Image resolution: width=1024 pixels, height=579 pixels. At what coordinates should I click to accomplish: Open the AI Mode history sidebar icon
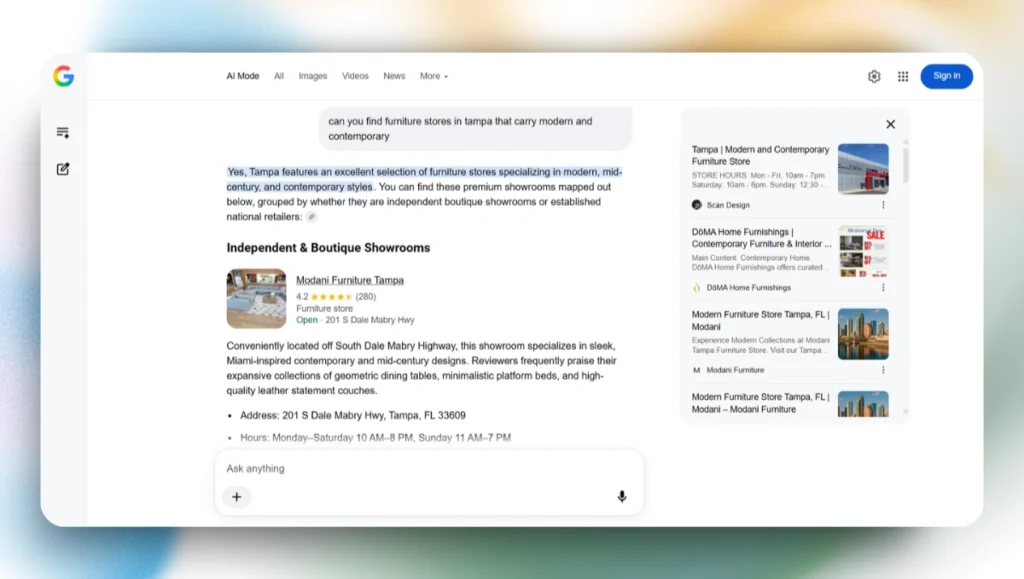coord(63,133)
